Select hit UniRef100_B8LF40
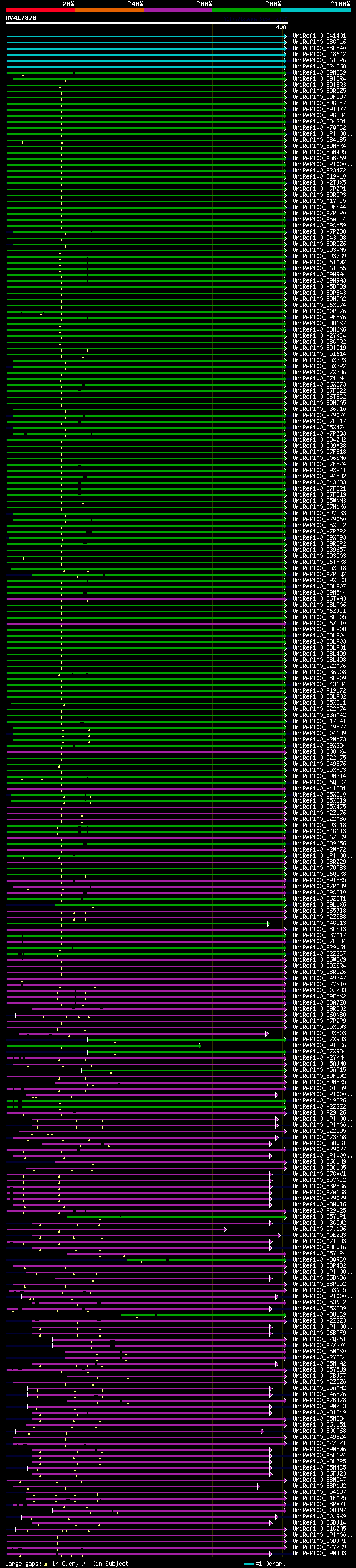The height and width of the screenshot is (1568, 356). tap(319, 48)
